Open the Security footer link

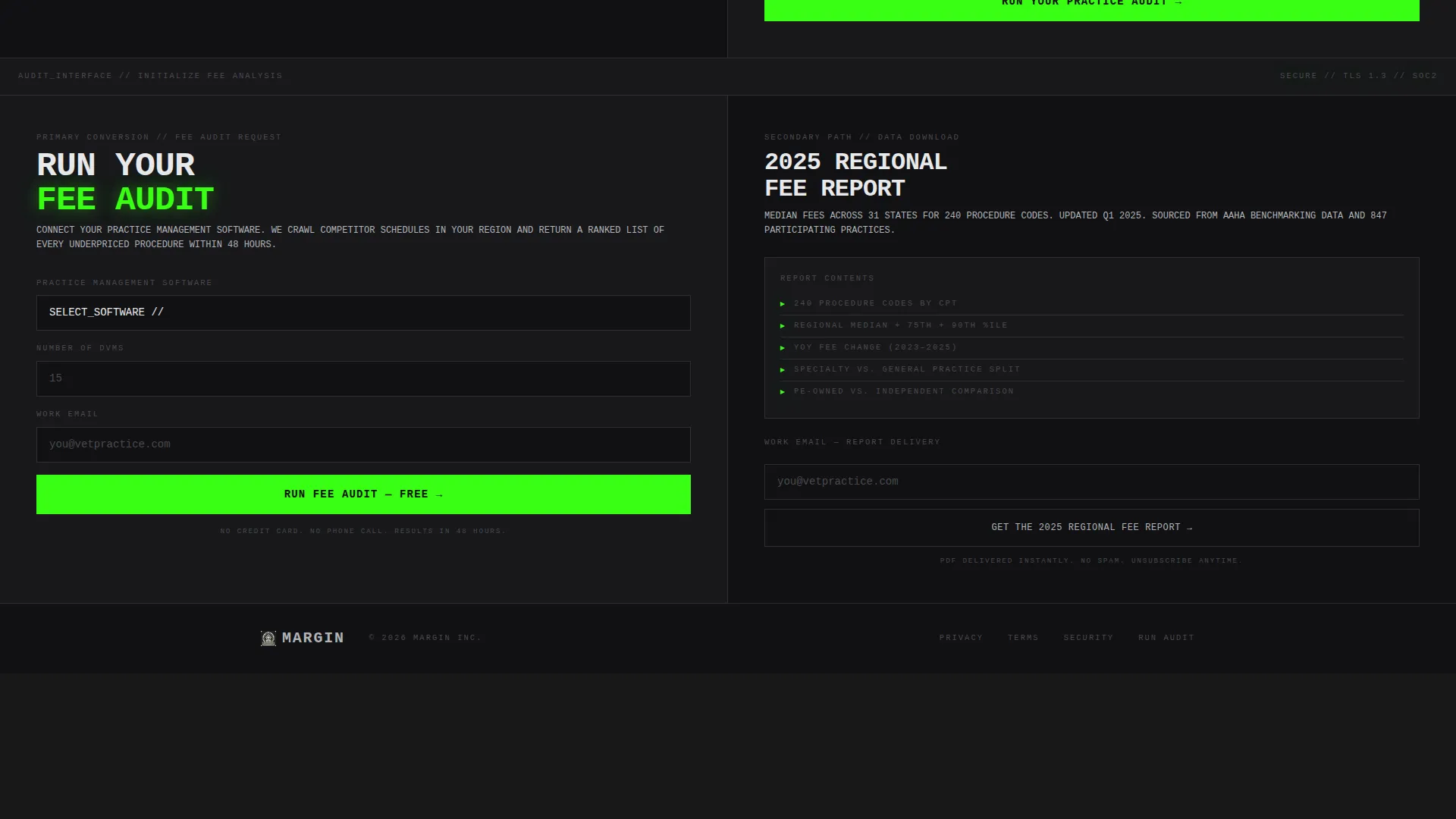pos(1088,638)
